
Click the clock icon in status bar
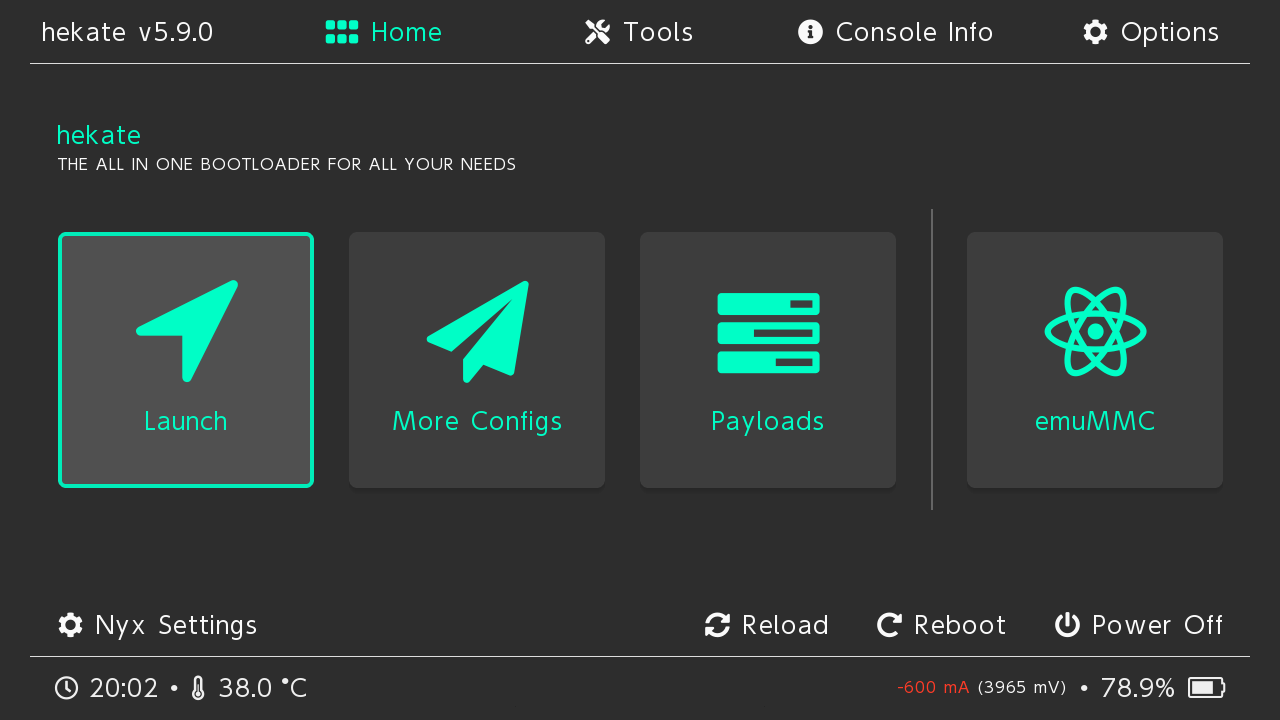click(66, 688)
